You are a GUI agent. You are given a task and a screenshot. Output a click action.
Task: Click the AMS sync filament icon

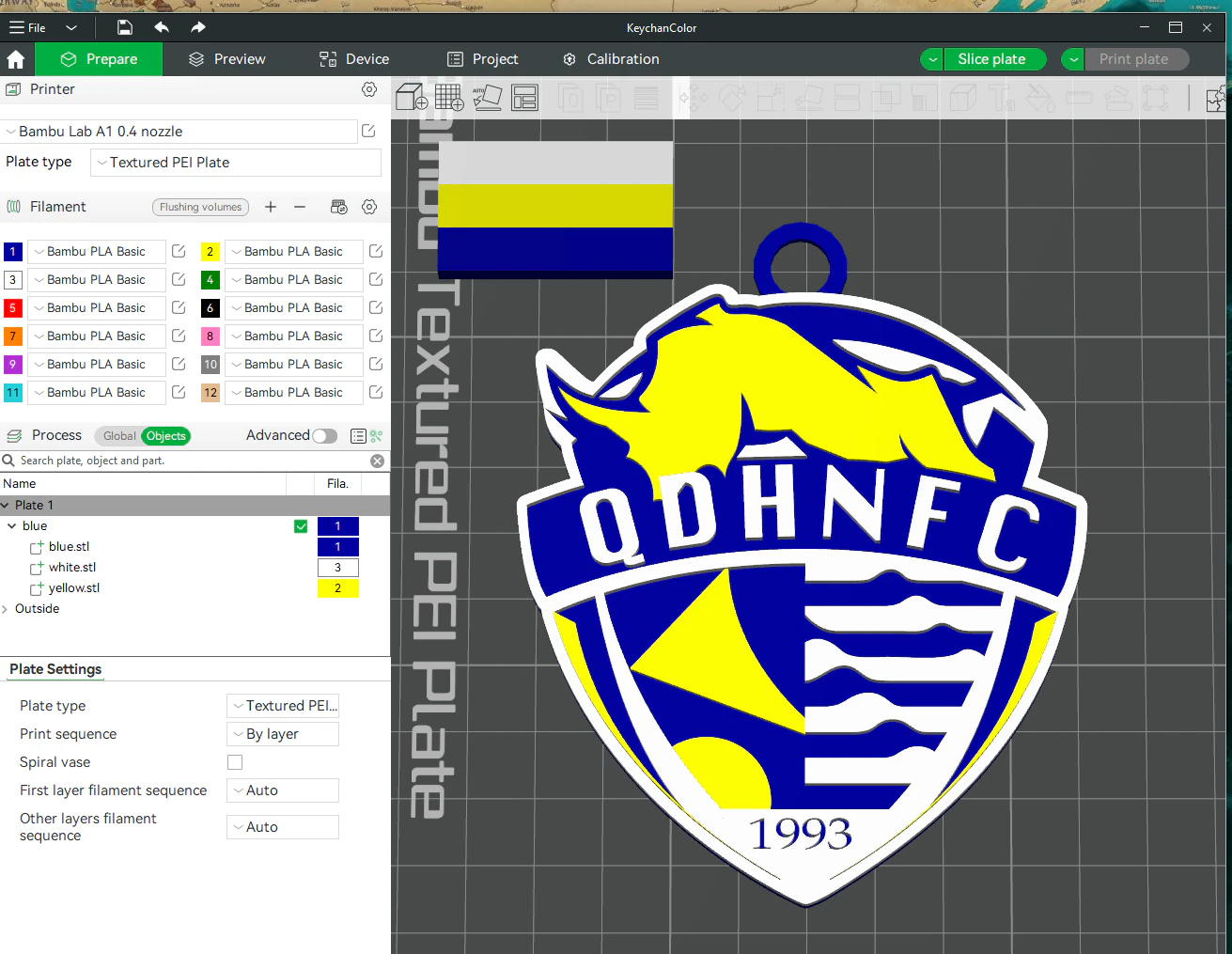(x=339, y=207)
